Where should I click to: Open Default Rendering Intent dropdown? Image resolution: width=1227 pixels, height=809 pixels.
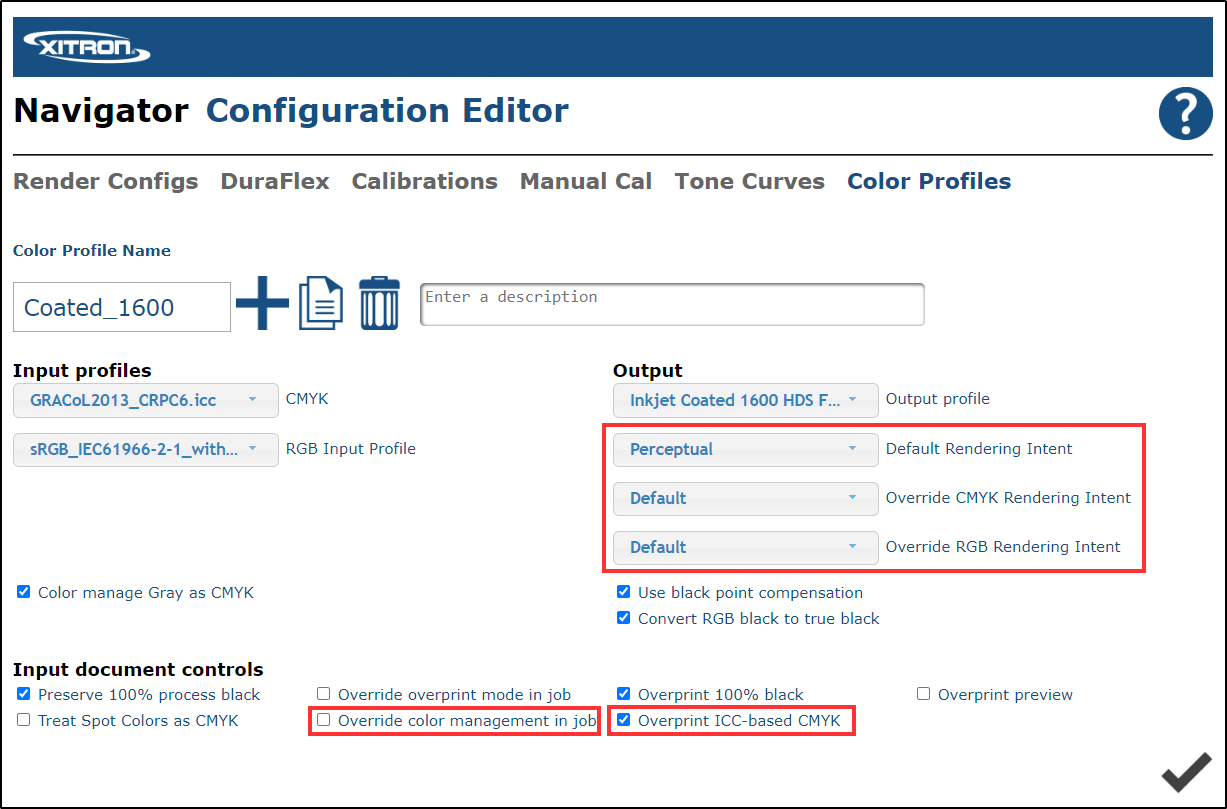746,449
